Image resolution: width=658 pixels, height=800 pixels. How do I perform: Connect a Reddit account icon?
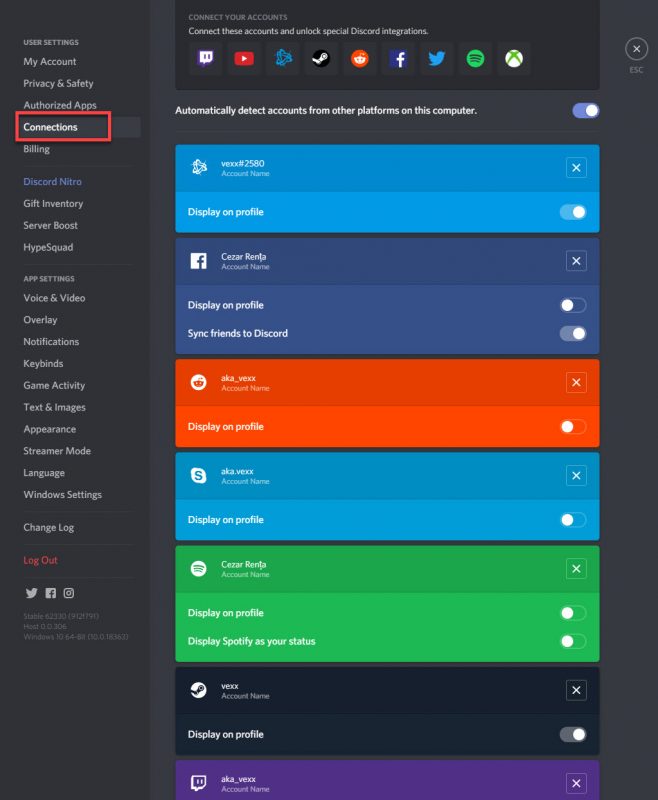[x=360, y=59]
